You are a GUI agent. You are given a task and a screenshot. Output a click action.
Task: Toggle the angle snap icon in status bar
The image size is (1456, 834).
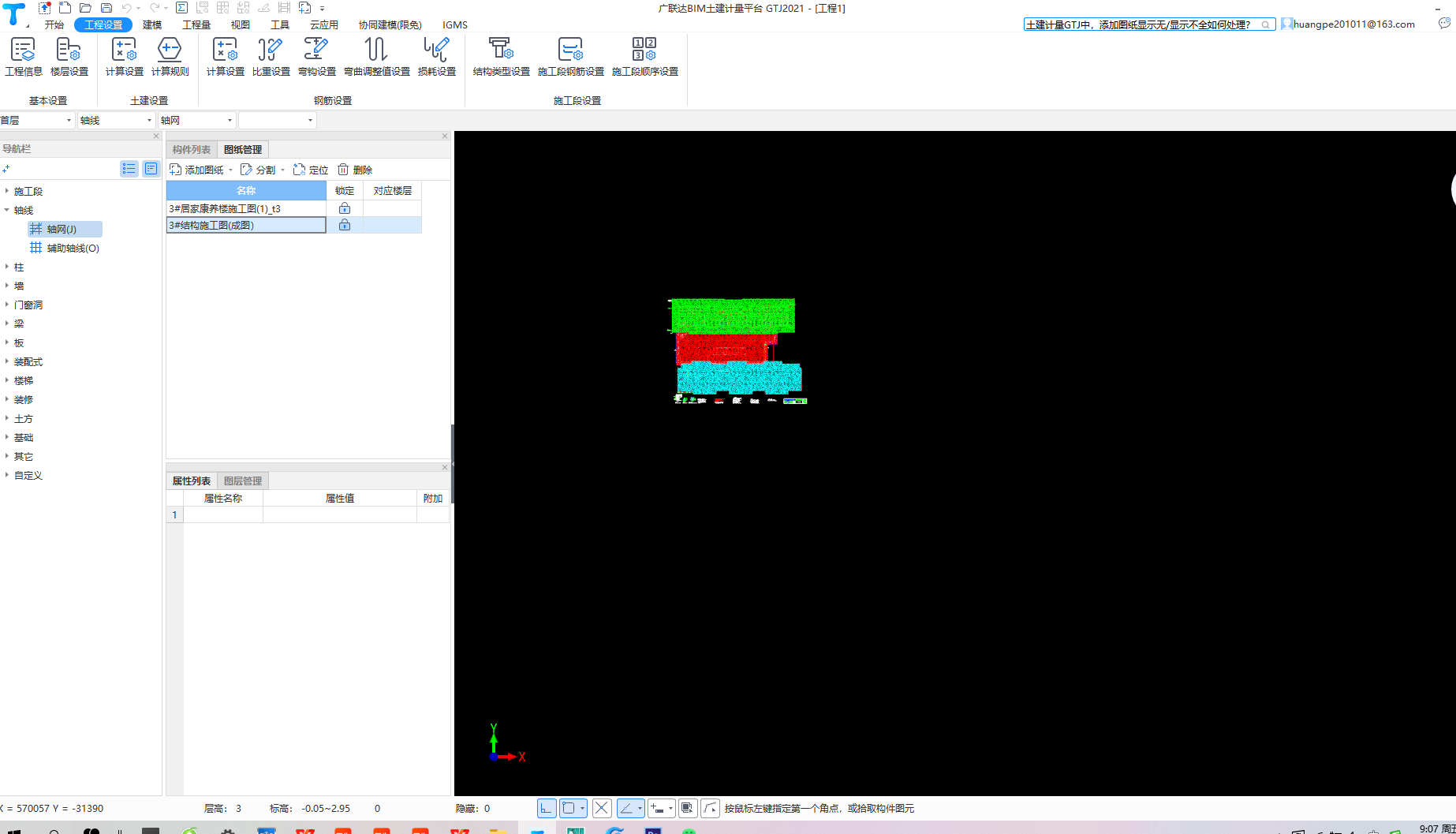tap(626, 808)
